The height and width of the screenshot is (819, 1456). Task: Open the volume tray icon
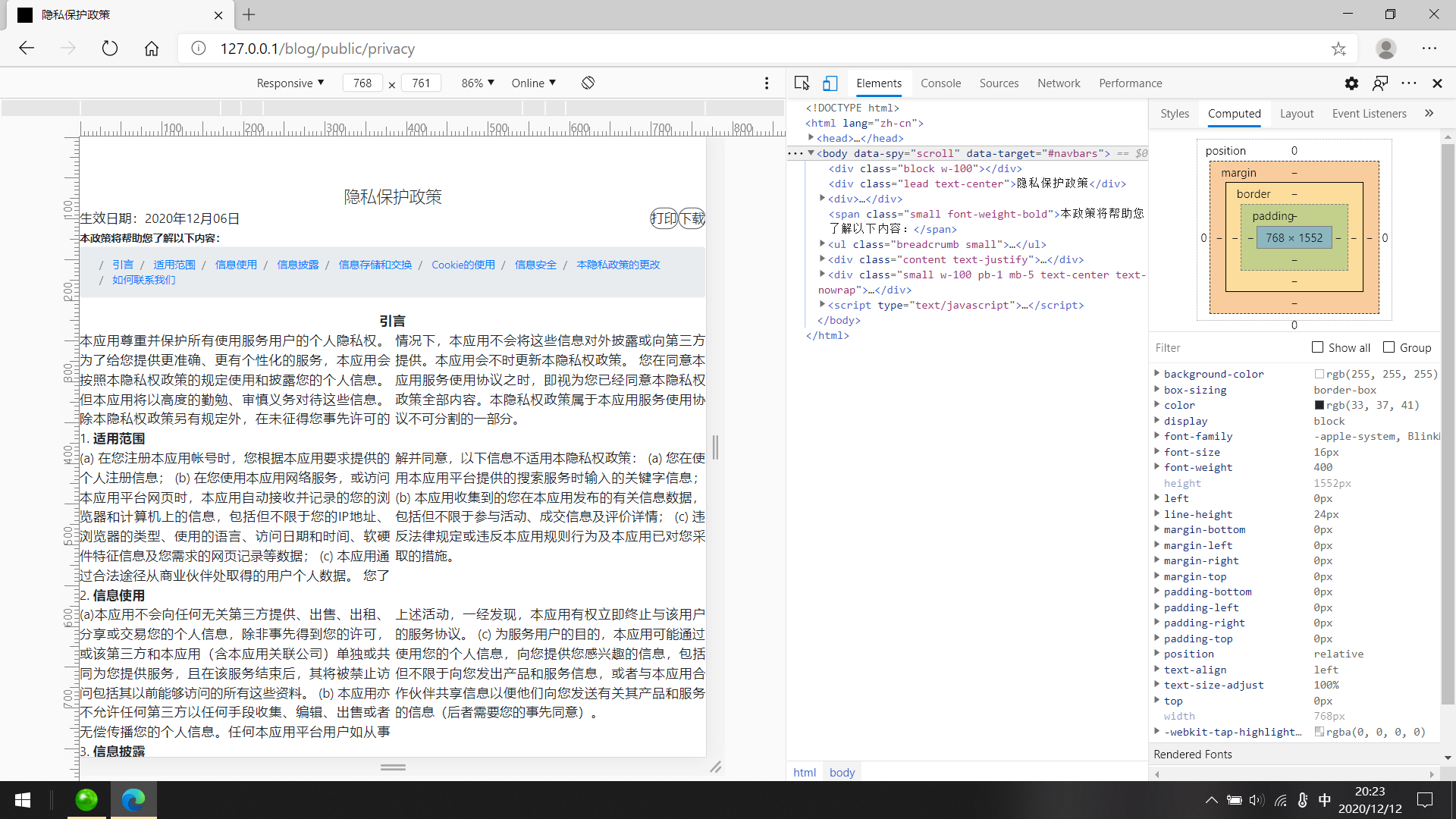click(1257, 800)
